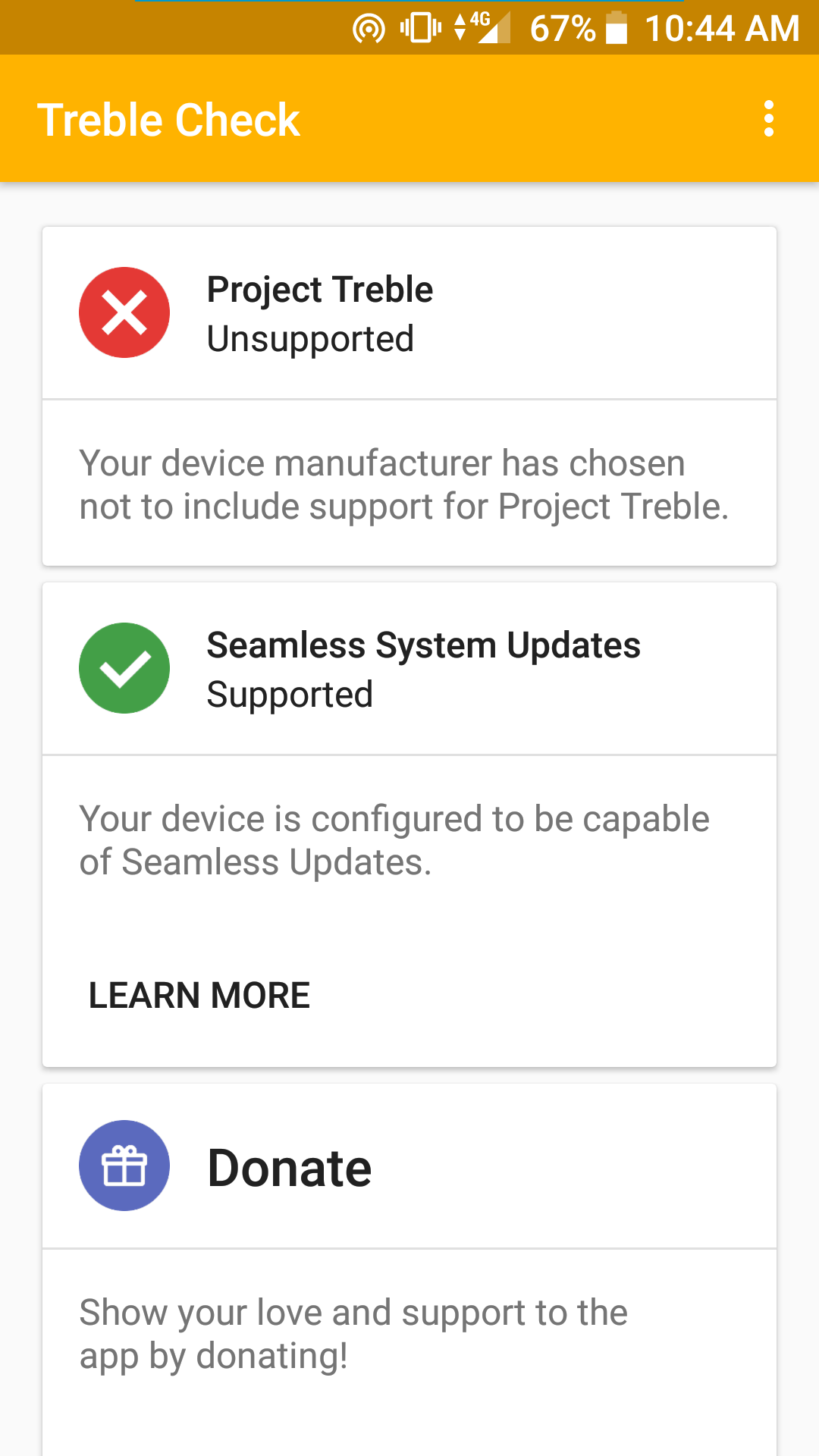Tap the Seamless Updates capability description
The image size is (819, 1456).
pos(394,840)
